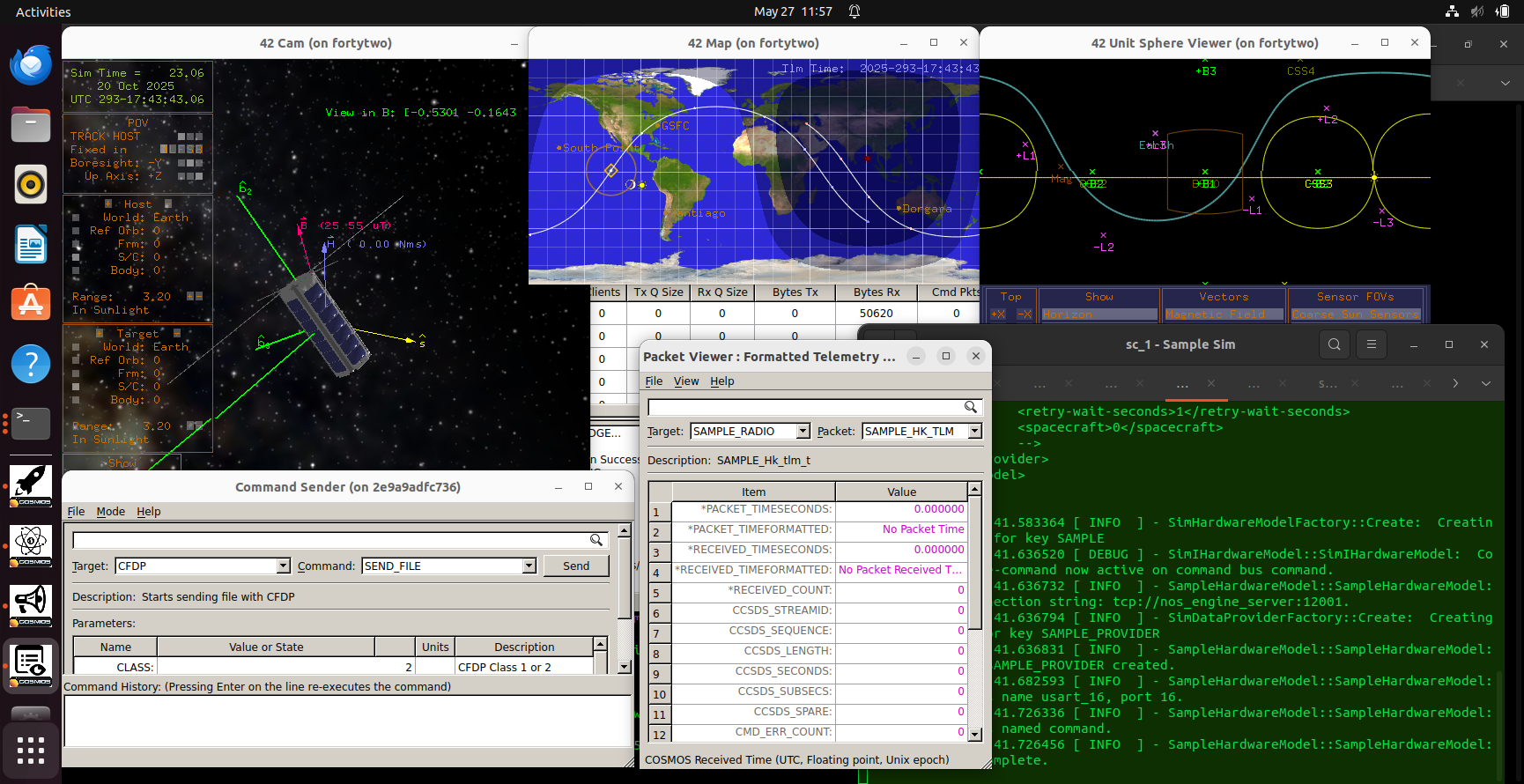The image size is (1524, 784).
Task: Open the Ubuntu Show Applications grid
Action: click(x=31, y=750)
